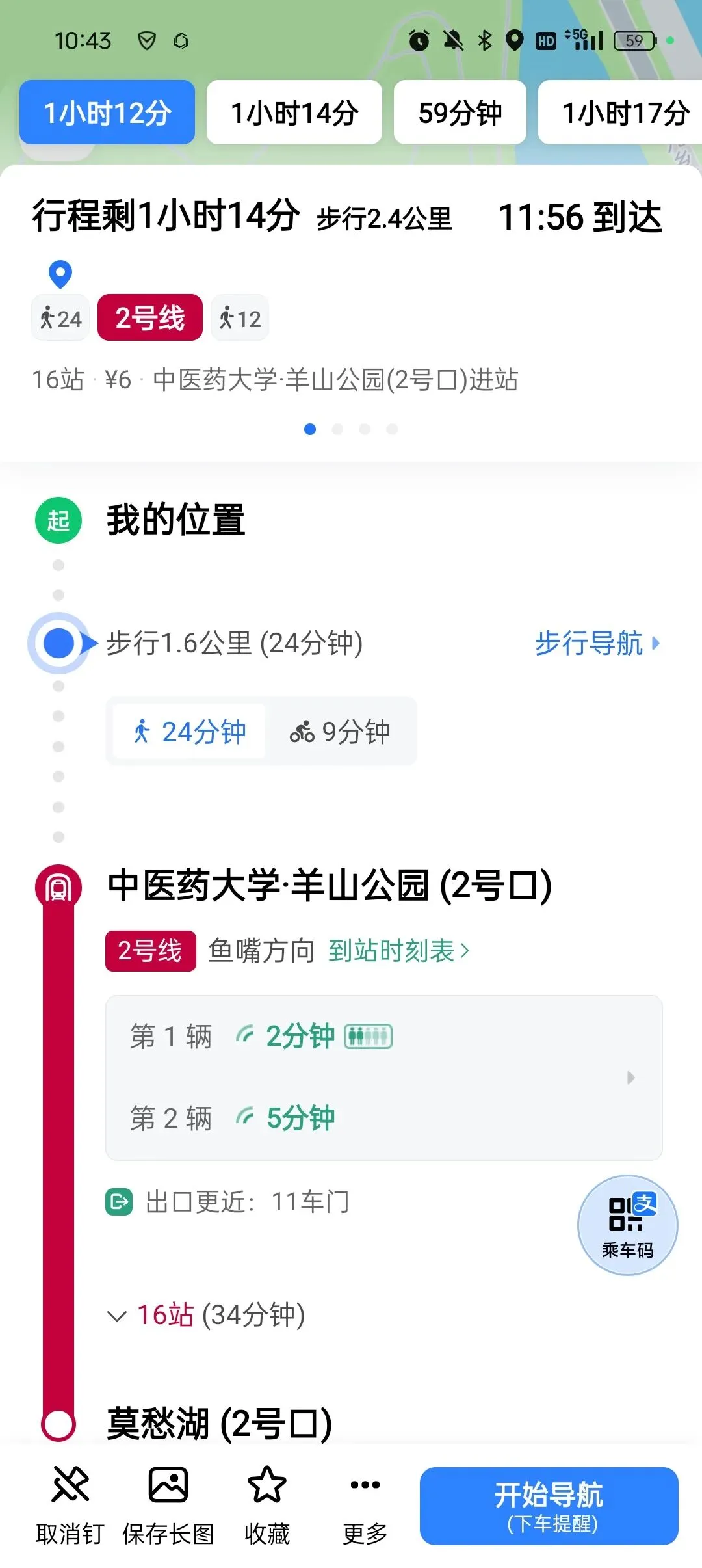
Task: Switch to the 59分钟 route tab
Action: click(x=460, y=113)
